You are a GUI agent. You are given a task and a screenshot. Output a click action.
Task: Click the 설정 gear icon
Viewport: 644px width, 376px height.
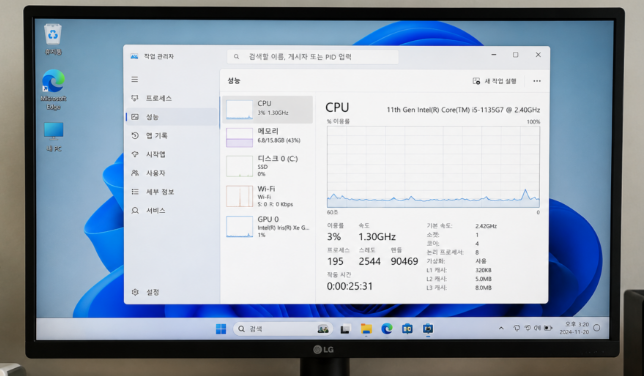pos(135,292)
